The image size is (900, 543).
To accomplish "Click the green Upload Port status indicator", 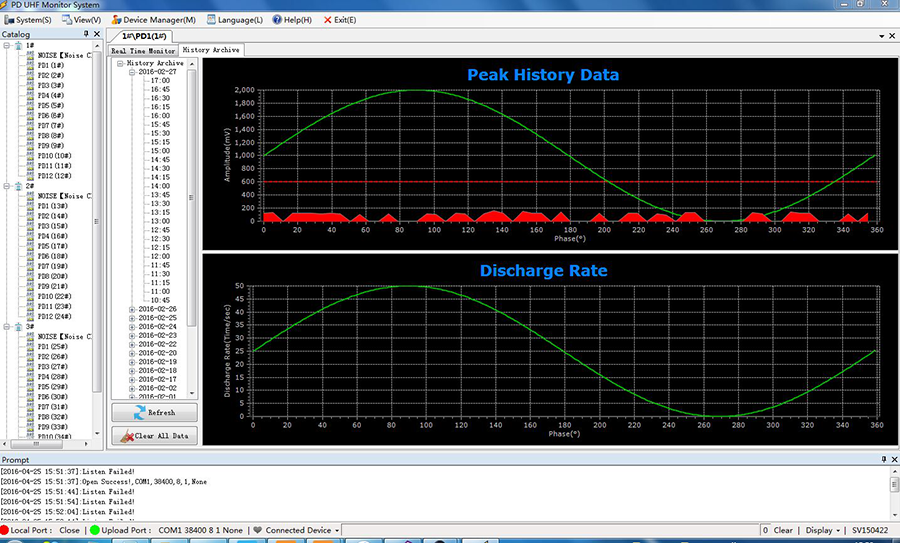I will tap(94, 530).
